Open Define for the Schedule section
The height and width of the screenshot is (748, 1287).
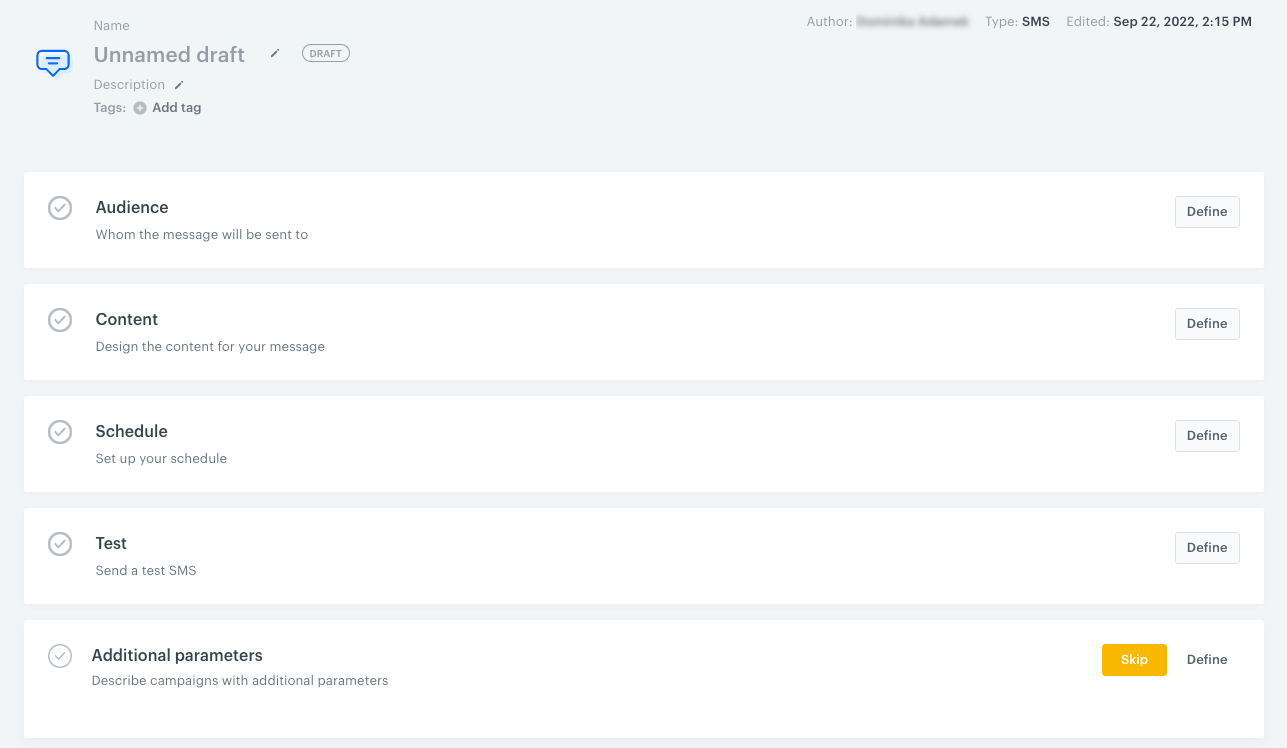click(1206, 436)
